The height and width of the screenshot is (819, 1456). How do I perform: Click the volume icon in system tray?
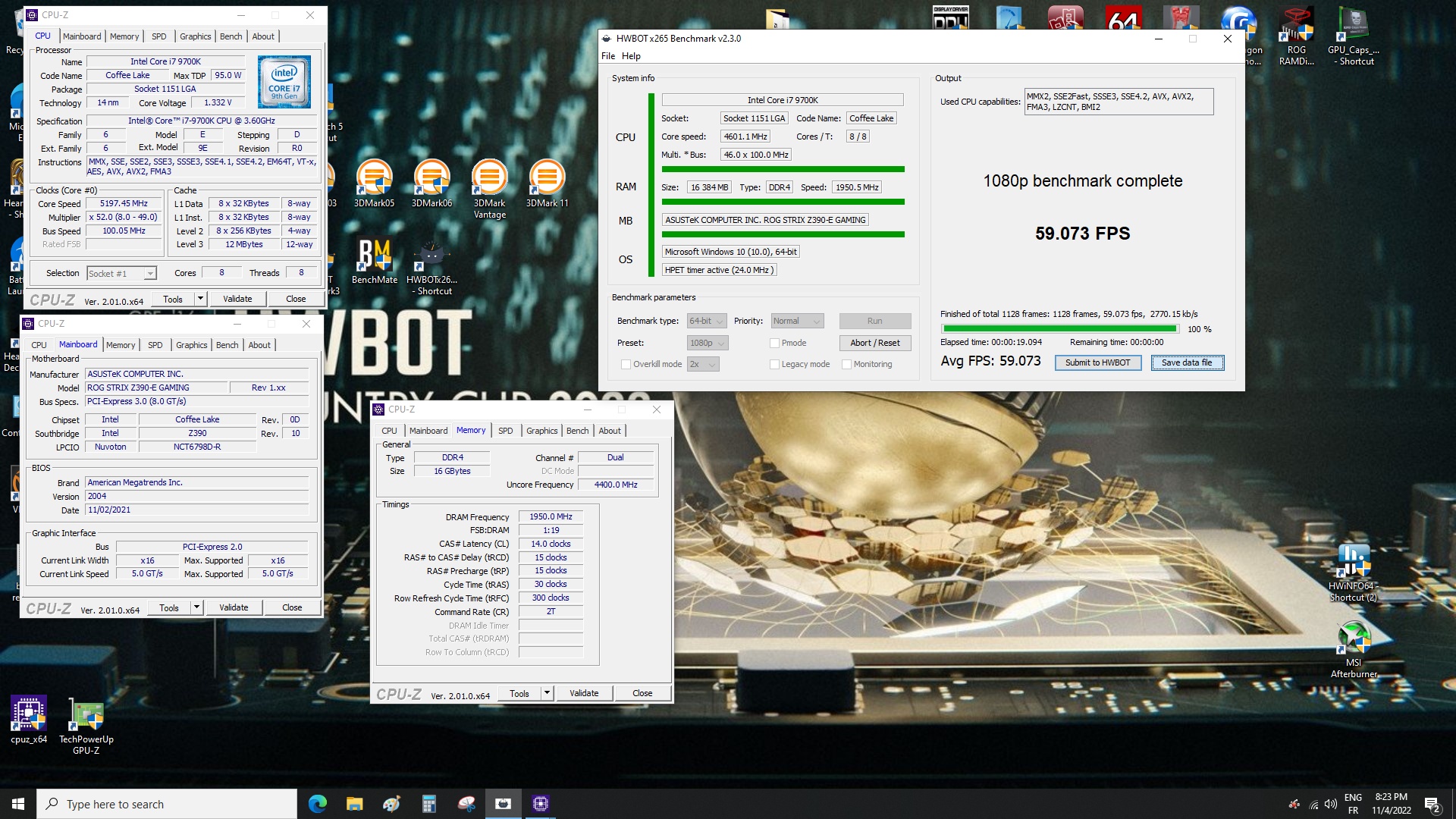[x=1330, y=804]
